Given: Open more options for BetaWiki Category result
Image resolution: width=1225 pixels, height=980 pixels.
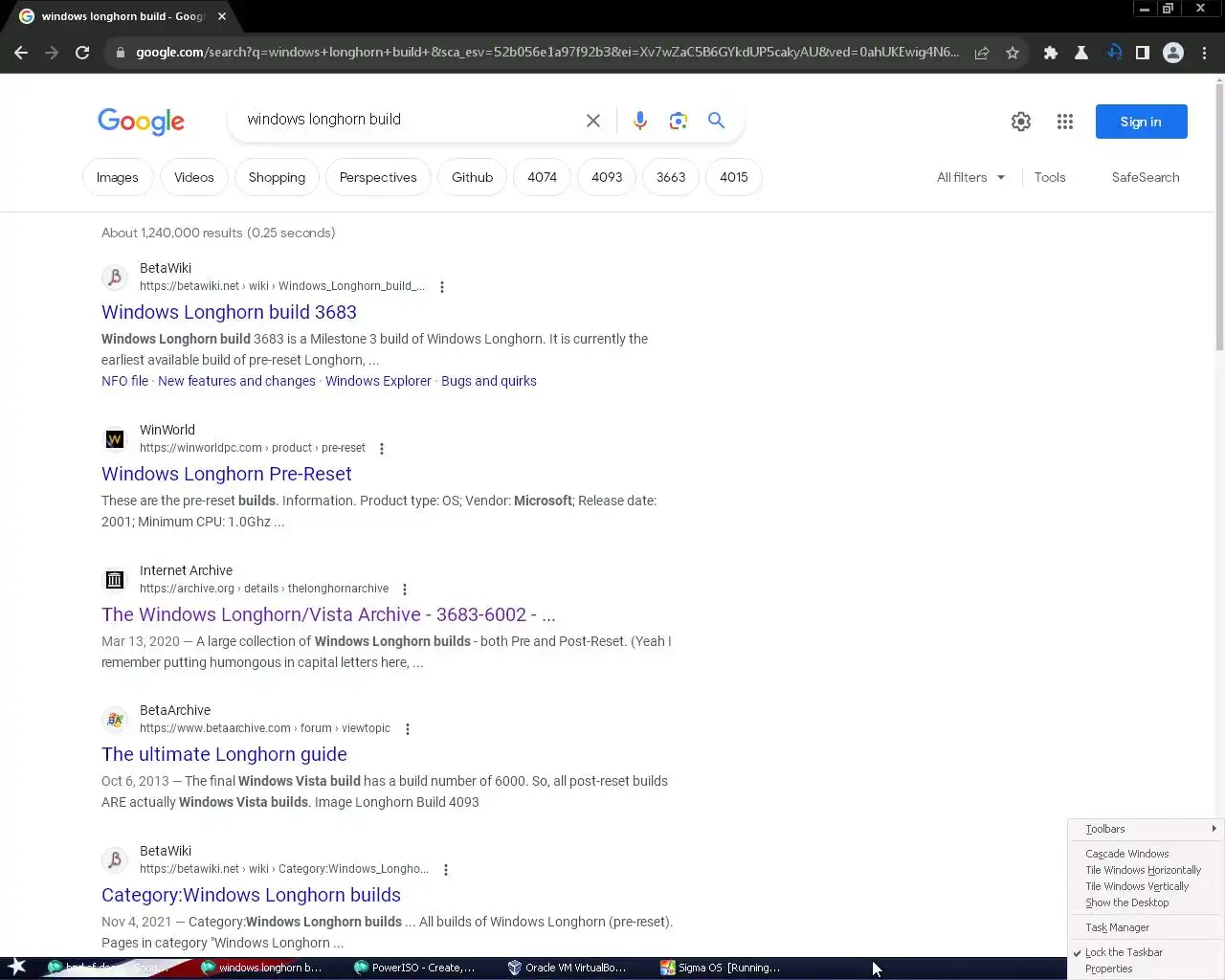Looking at the screenshot, I should click(x=446, y=870).
